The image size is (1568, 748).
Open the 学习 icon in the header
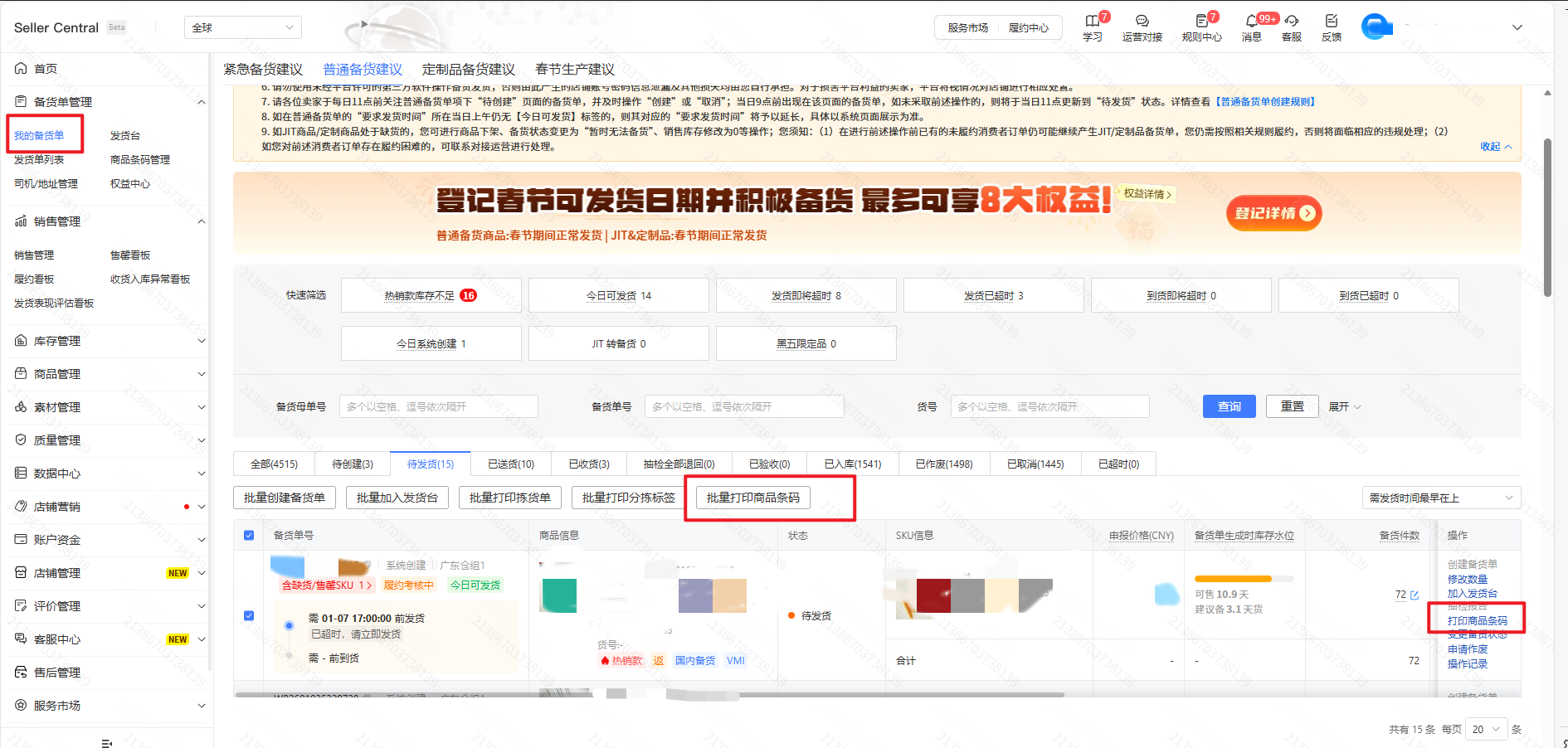pyautogui.click(x=1092, y=21)
